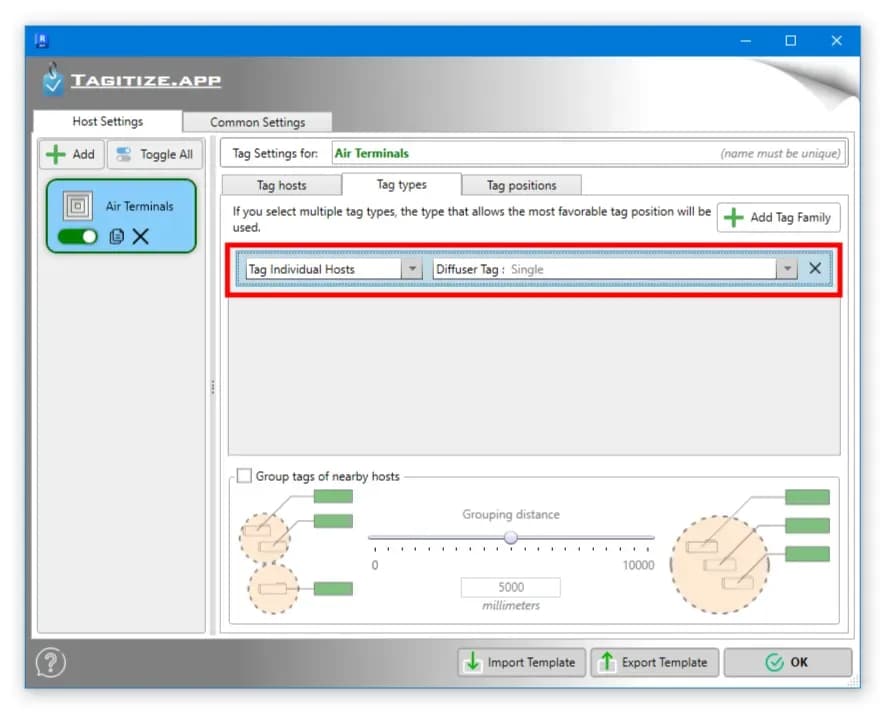The height and width of the screenshot is (717, 888).
Task: Click the Add host button
Action: pyautogui.click(x=71, y=154)
